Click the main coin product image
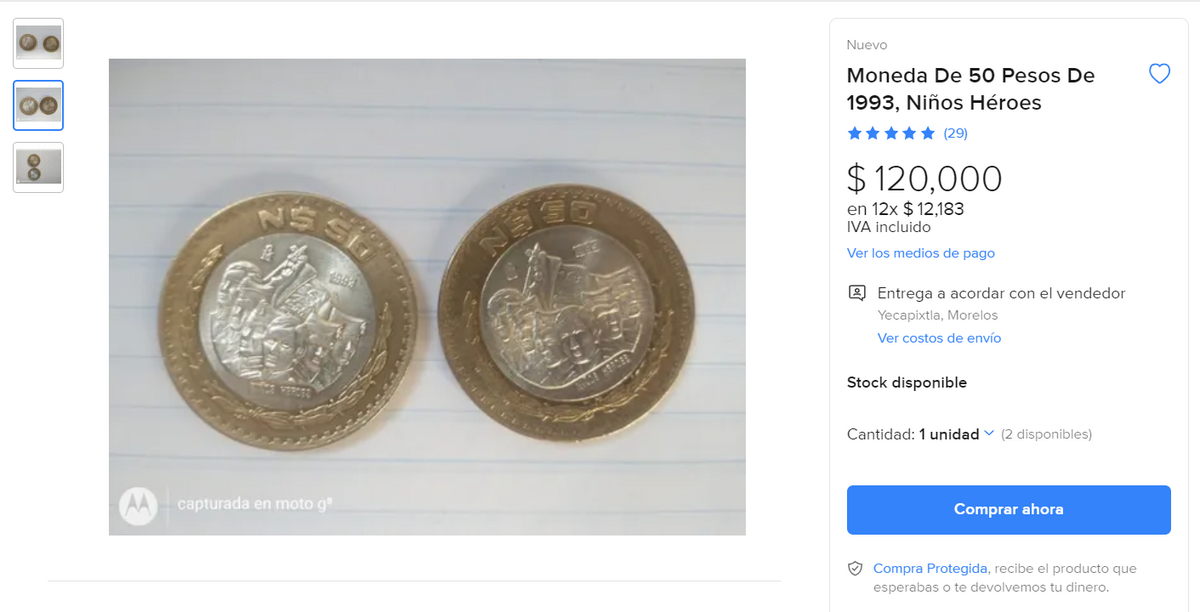Image resolution: width=1200 pixels, height=612 pixels. [427, 297]
